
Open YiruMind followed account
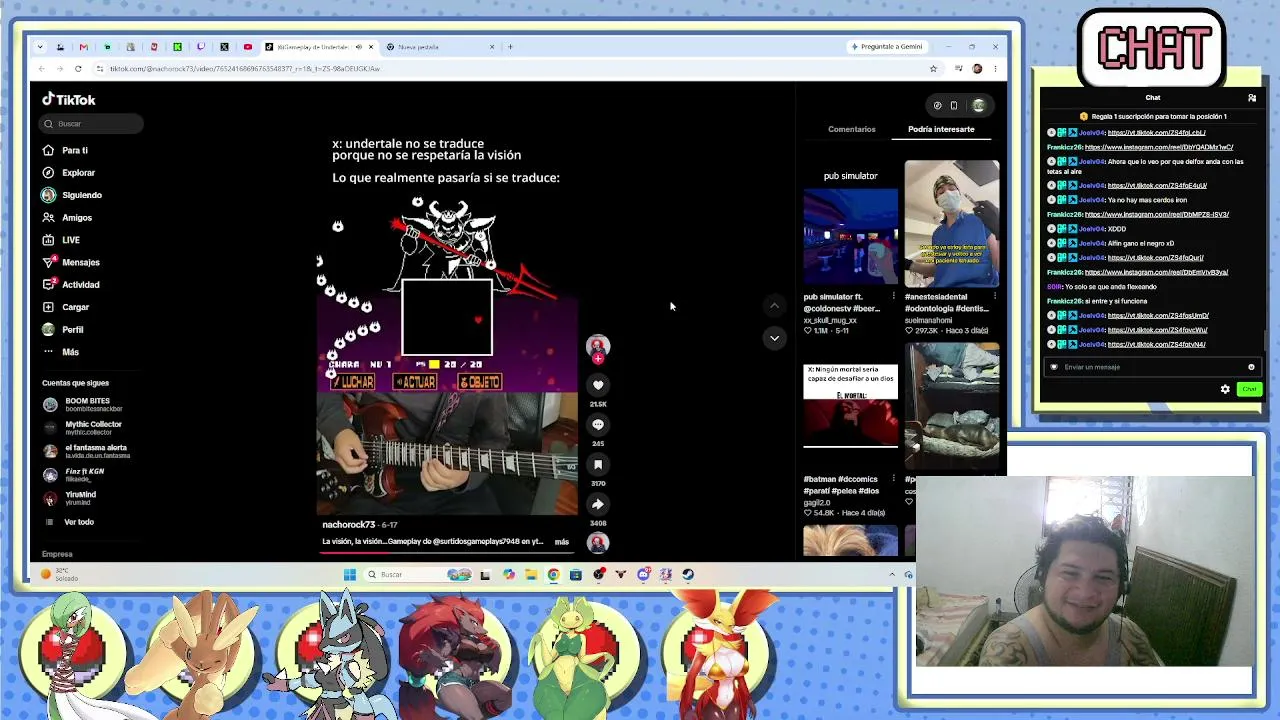click(x=70, y=498)
